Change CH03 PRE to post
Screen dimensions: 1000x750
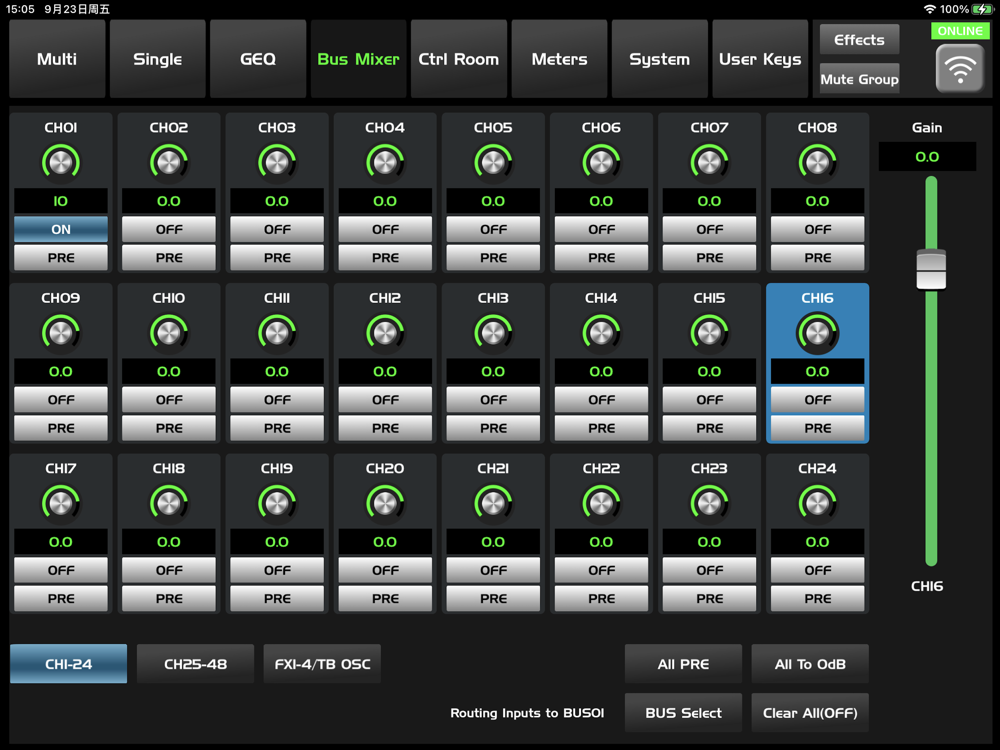[x=277, y=258]
